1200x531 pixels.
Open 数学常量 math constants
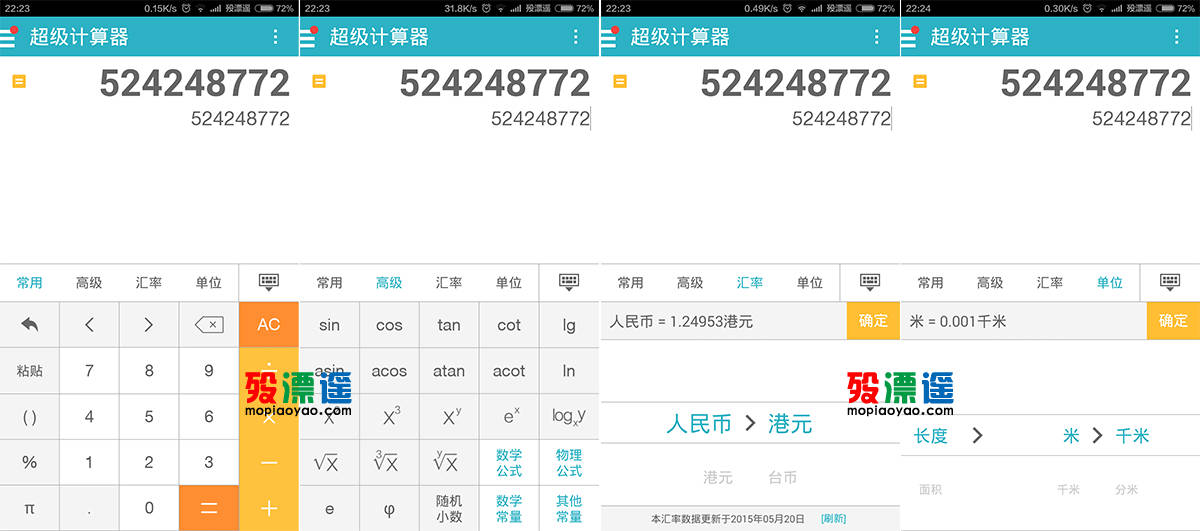(509, 508)
